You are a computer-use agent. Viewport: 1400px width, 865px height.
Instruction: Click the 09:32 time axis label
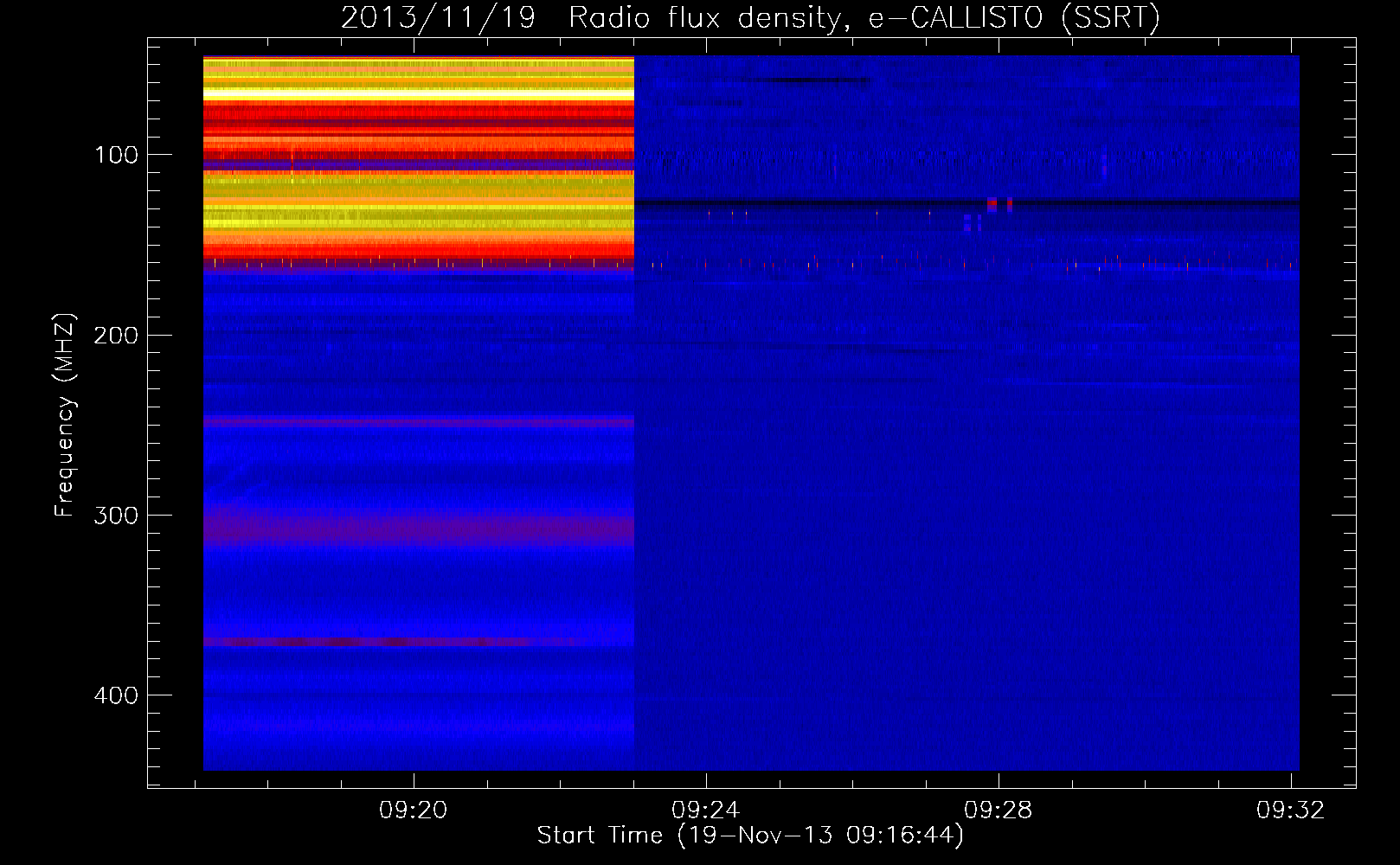coord(1291,810)
